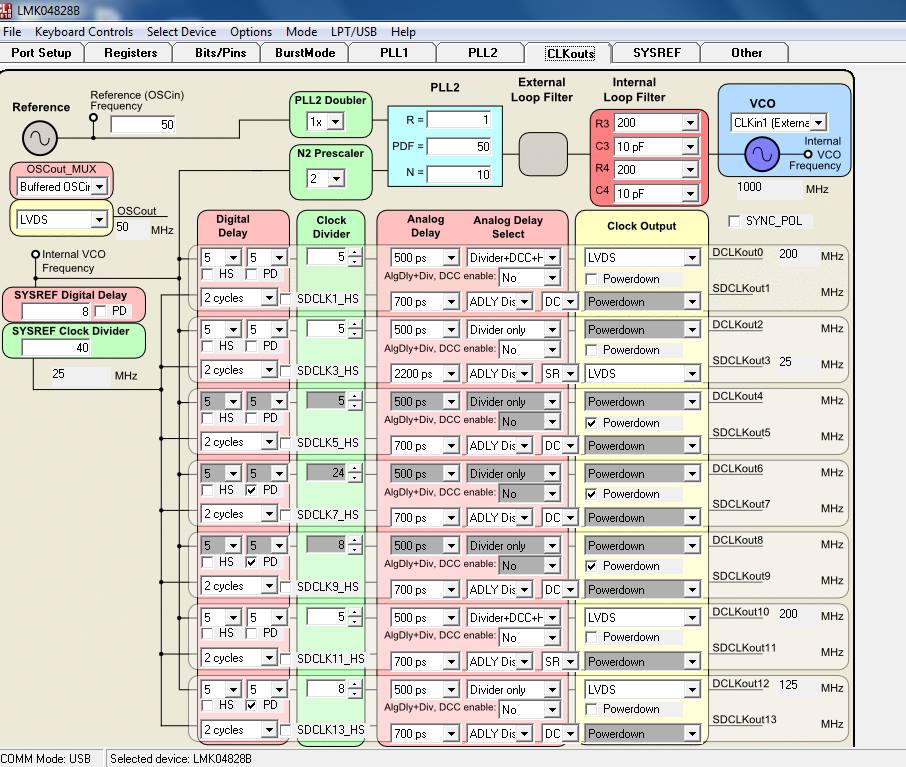
Task: Open the Select Device menu
Action: (x=181, y=31)
